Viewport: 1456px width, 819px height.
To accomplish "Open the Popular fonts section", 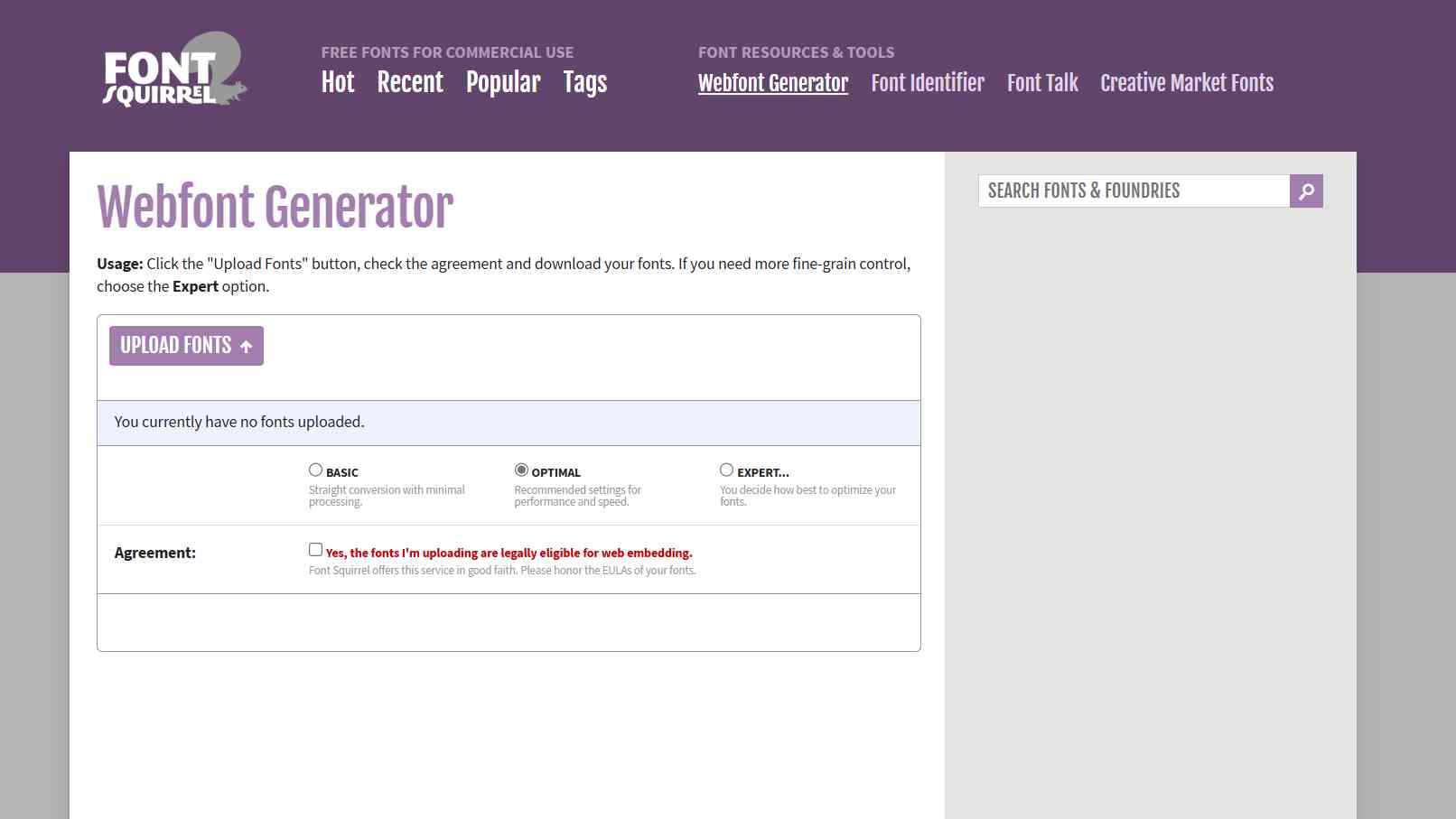I will (x=503, y=83).
